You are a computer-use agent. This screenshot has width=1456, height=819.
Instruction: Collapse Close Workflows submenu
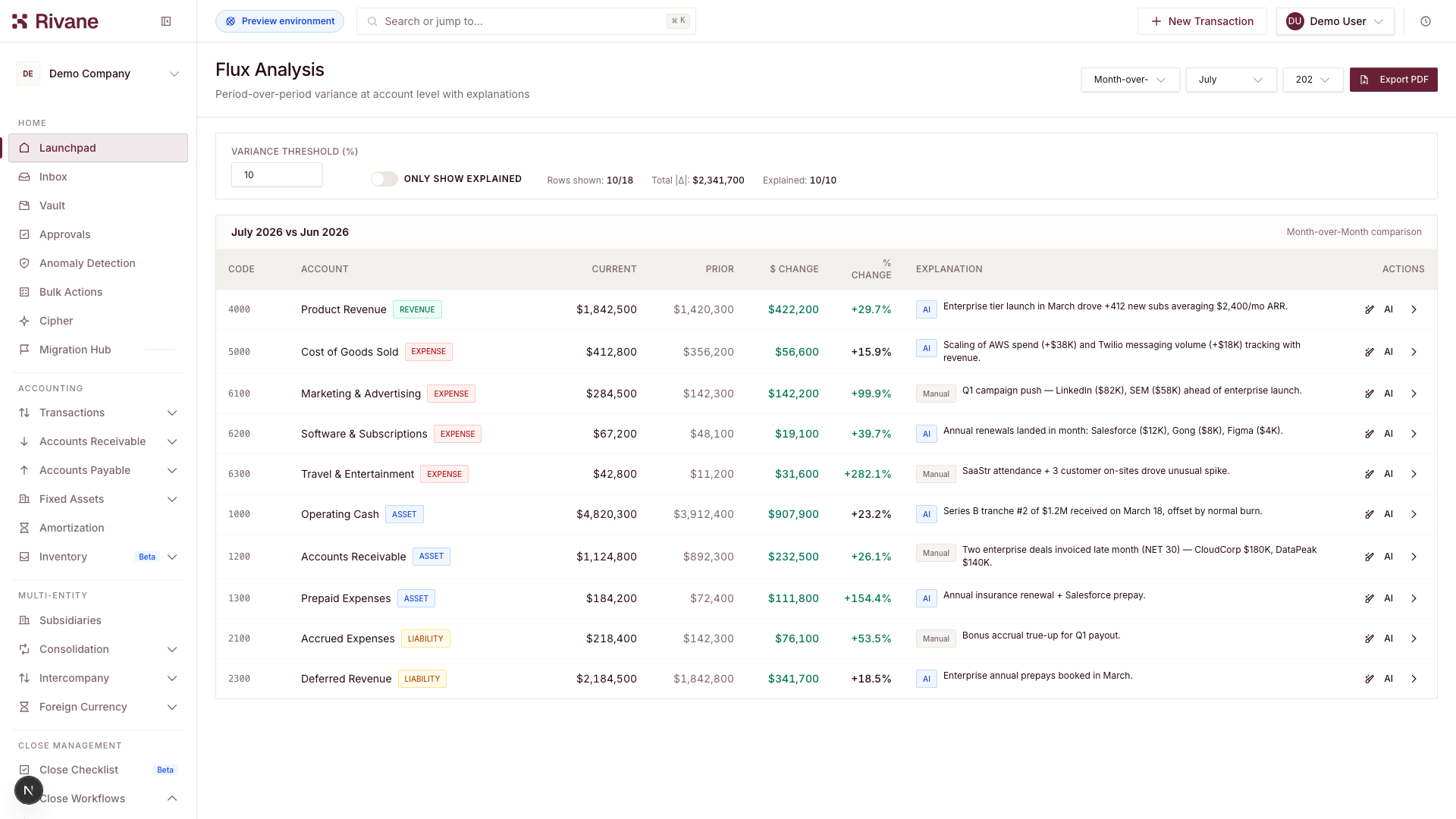click(172, 799)
